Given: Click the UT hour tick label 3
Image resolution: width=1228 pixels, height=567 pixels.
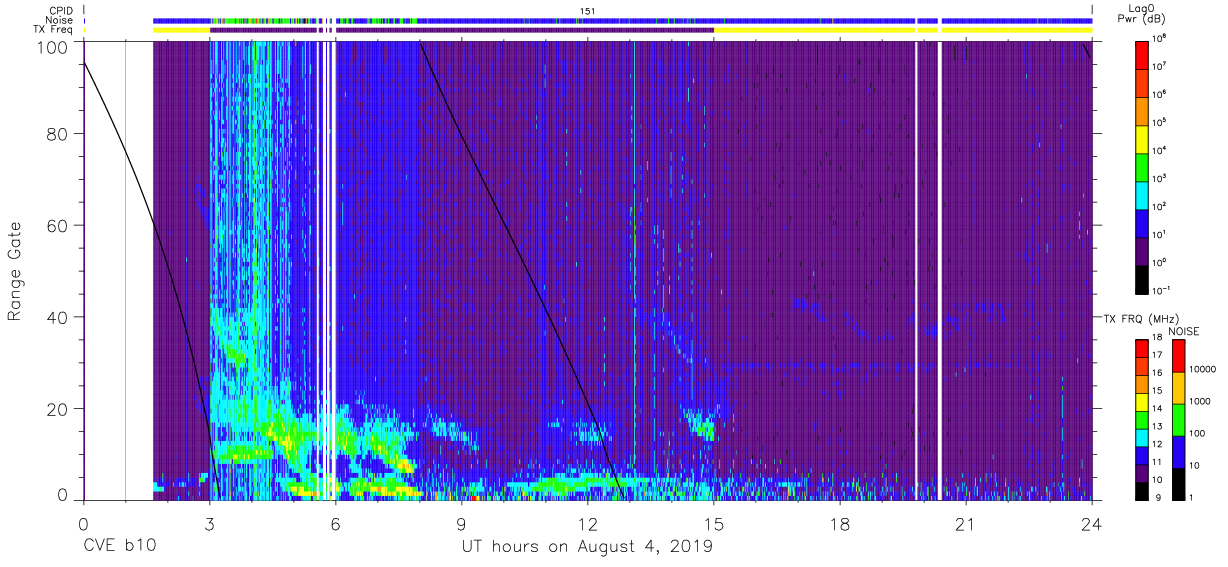Looking at the screenshot, I should 209,522.
